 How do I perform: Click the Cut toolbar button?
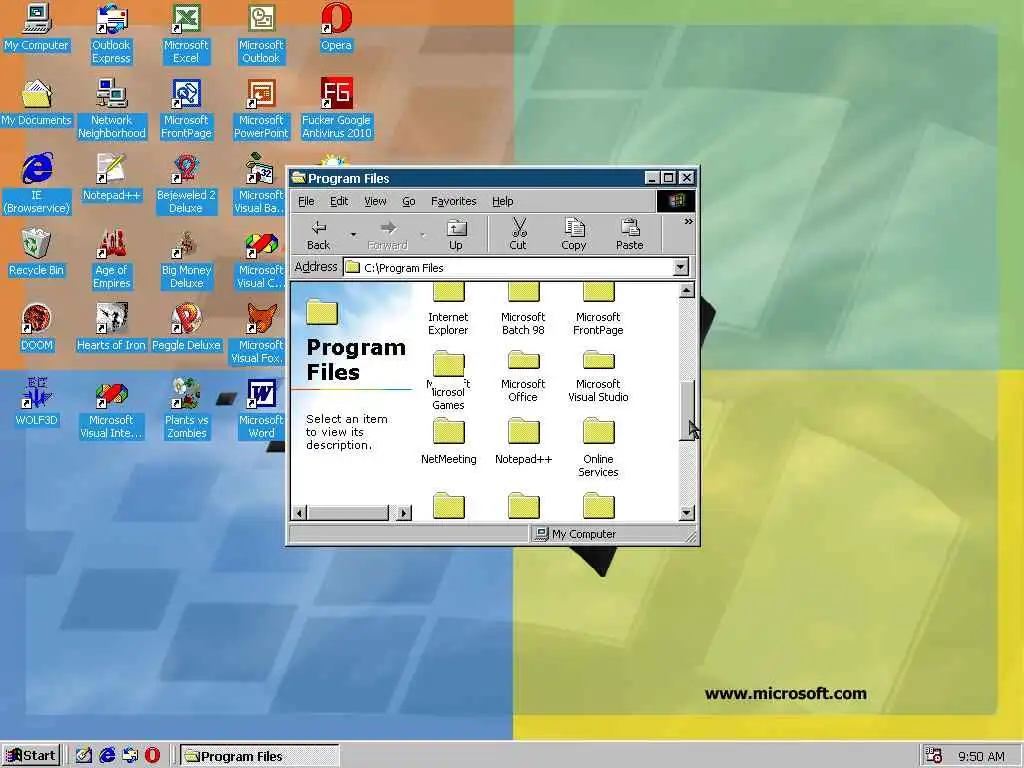tap(518, 235)
